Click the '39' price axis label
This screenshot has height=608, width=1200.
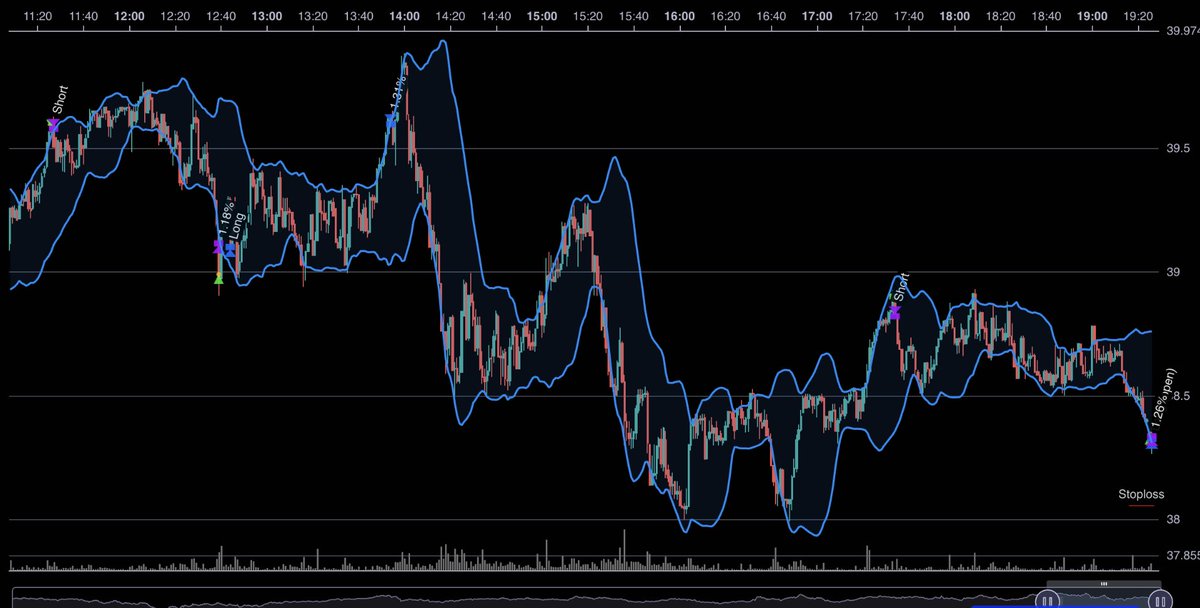click(x=1174, y=272)
